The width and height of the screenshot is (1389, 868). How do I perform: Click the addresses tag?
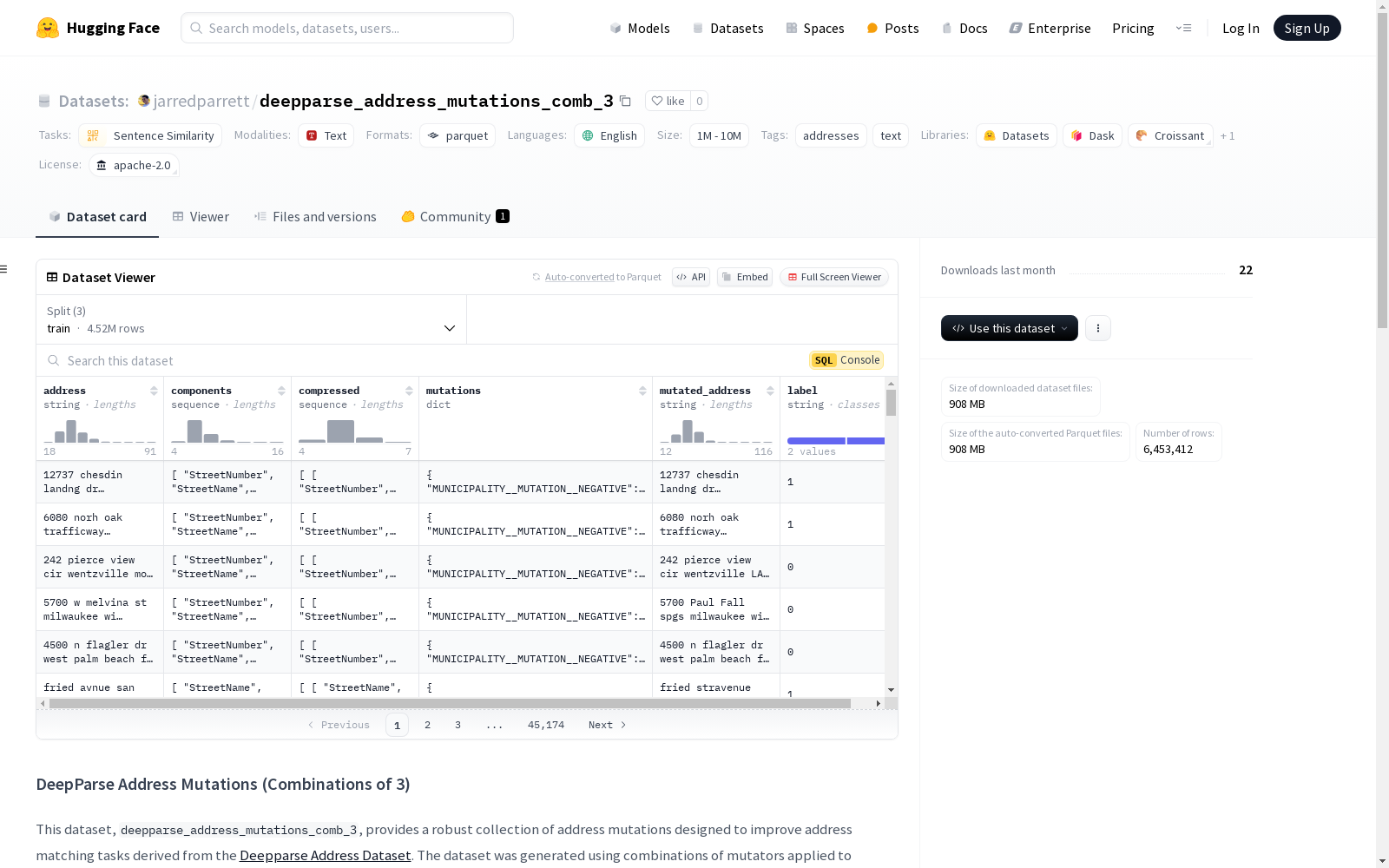point(831,135)
